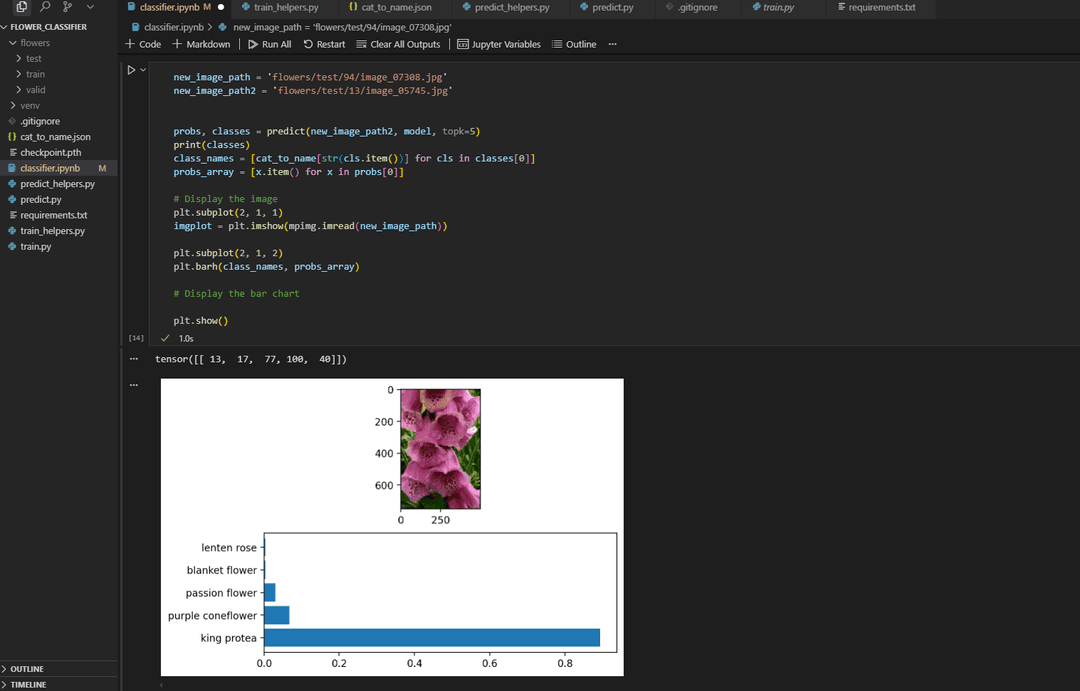The height and width of the screenshot is (691, 1080).
Task: Open the run options chevron next to cell play button
Action: click(142, 69)
